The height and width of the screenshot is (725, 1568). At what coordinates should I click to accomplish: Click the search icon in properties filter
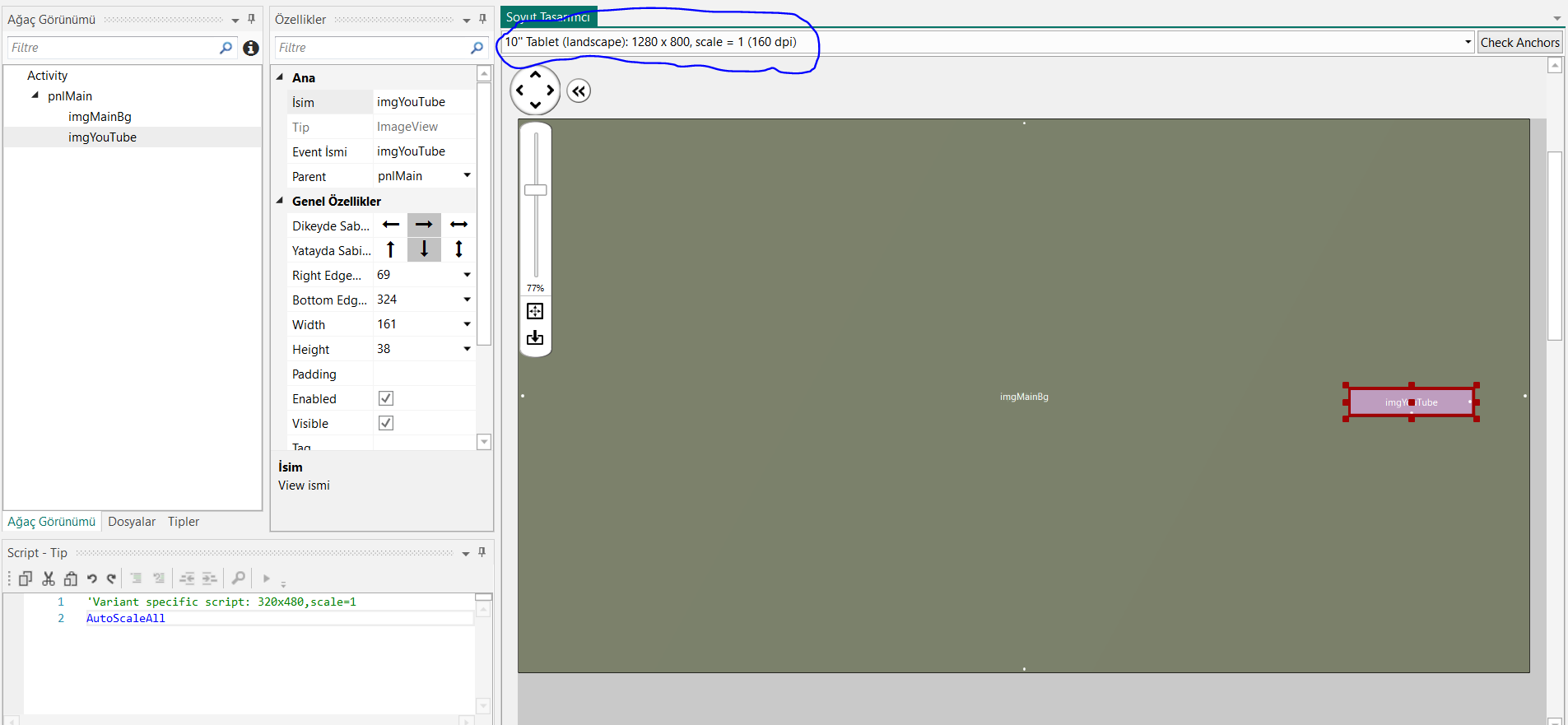[477, 48]
